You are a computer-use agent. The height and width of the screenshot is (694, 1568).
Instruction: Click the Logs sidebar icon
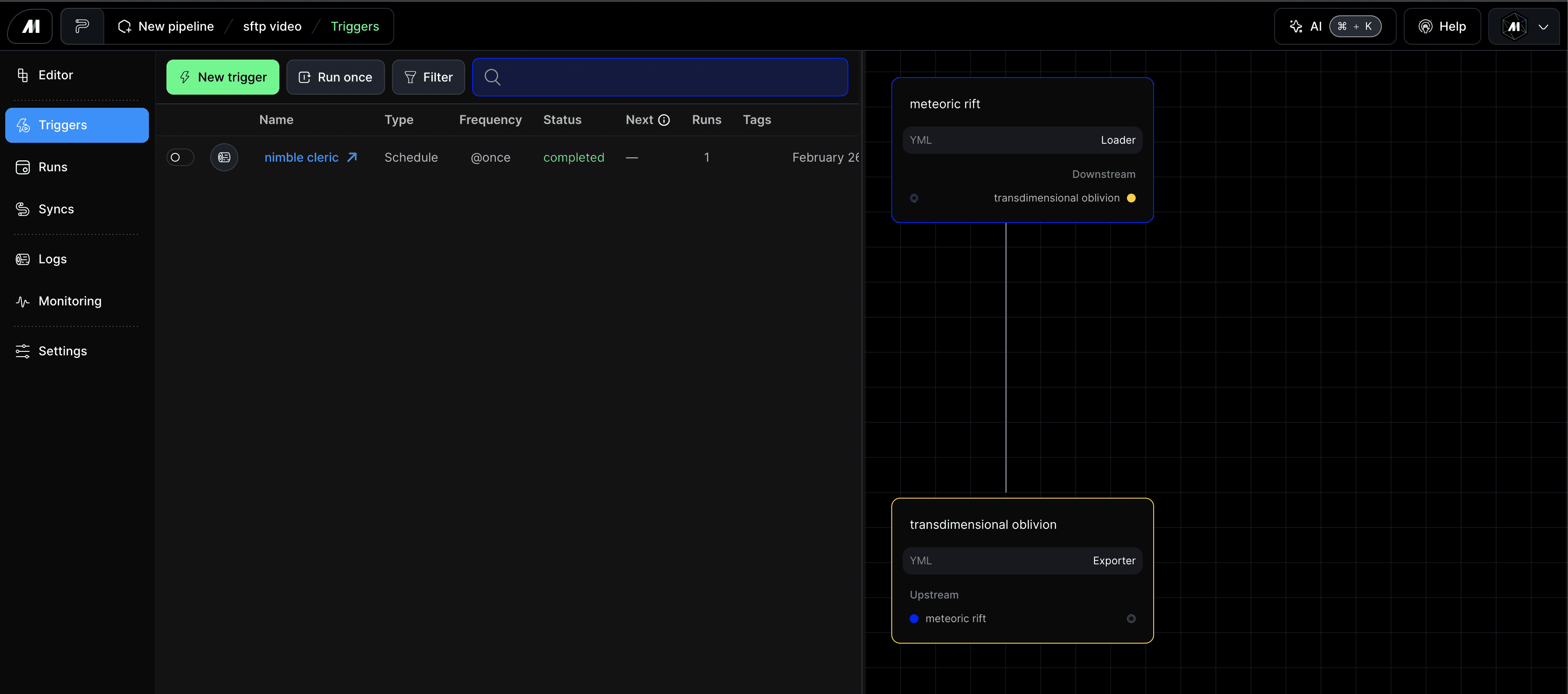tap(22, 259)
